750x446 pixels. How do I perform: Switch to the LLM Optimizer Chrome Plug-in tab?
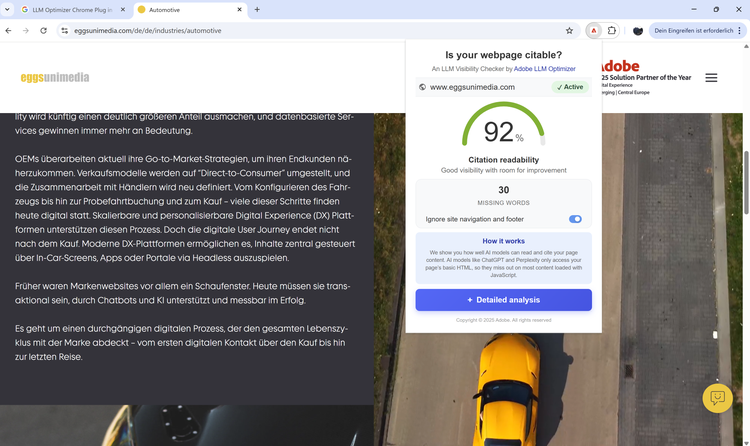click(73, 10)
